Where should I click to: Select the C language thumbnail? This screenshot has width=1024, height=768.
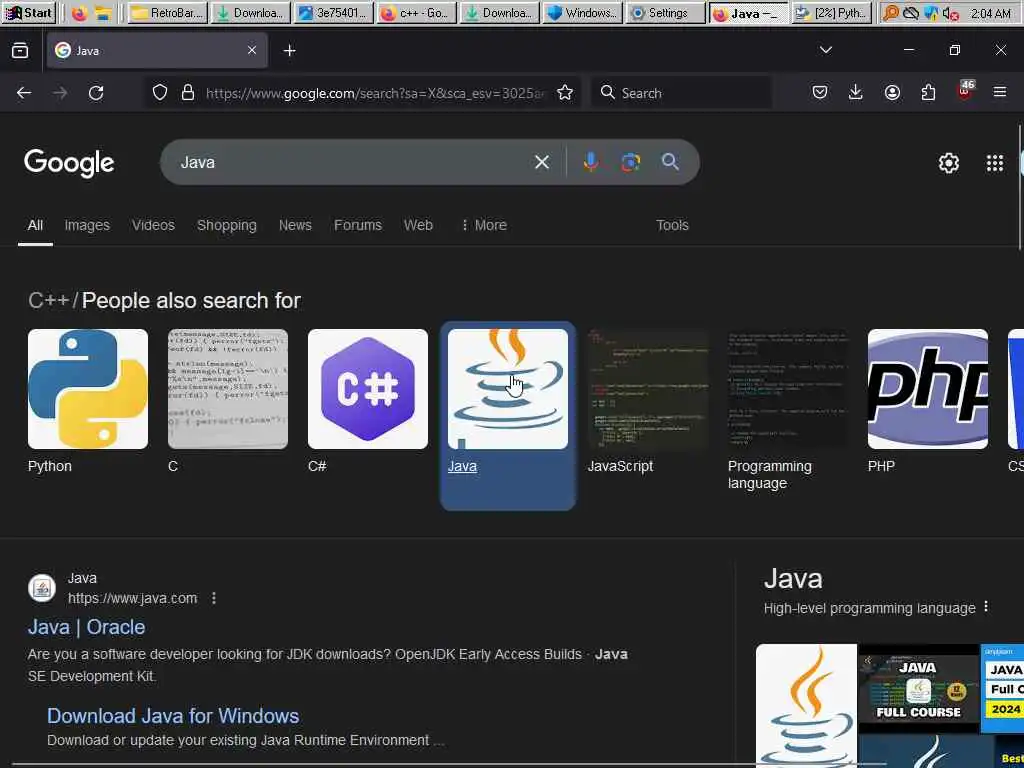click(228, 389)
